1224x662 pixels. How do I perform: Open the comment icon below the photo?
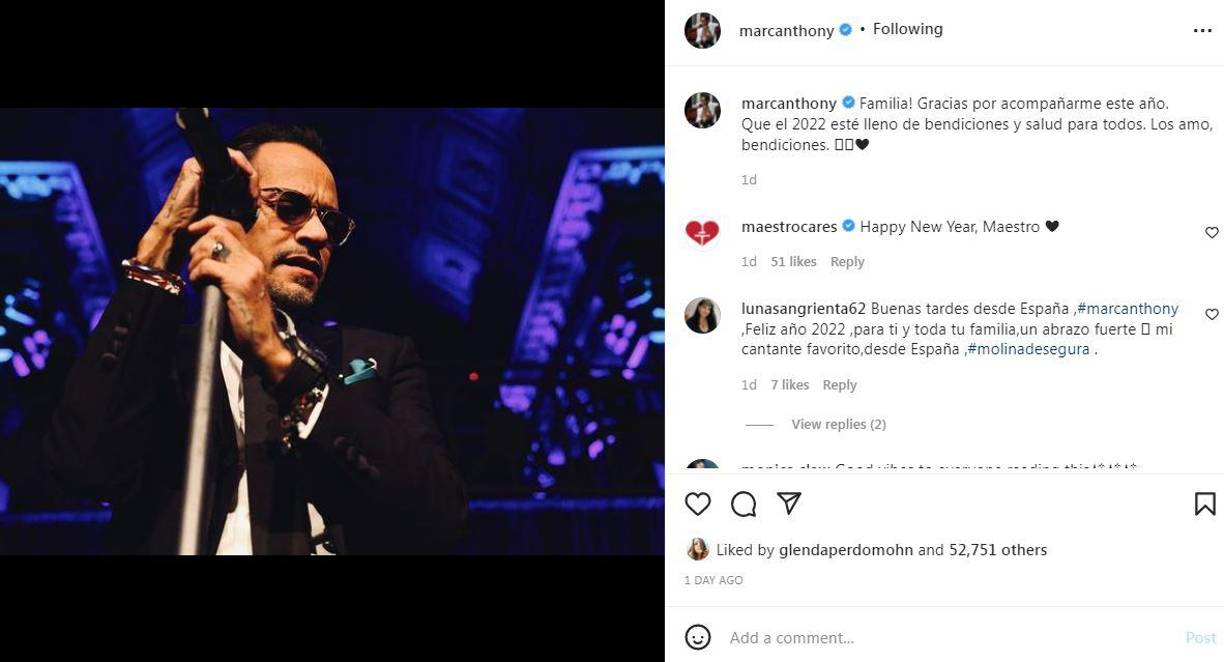click(743, 504)
